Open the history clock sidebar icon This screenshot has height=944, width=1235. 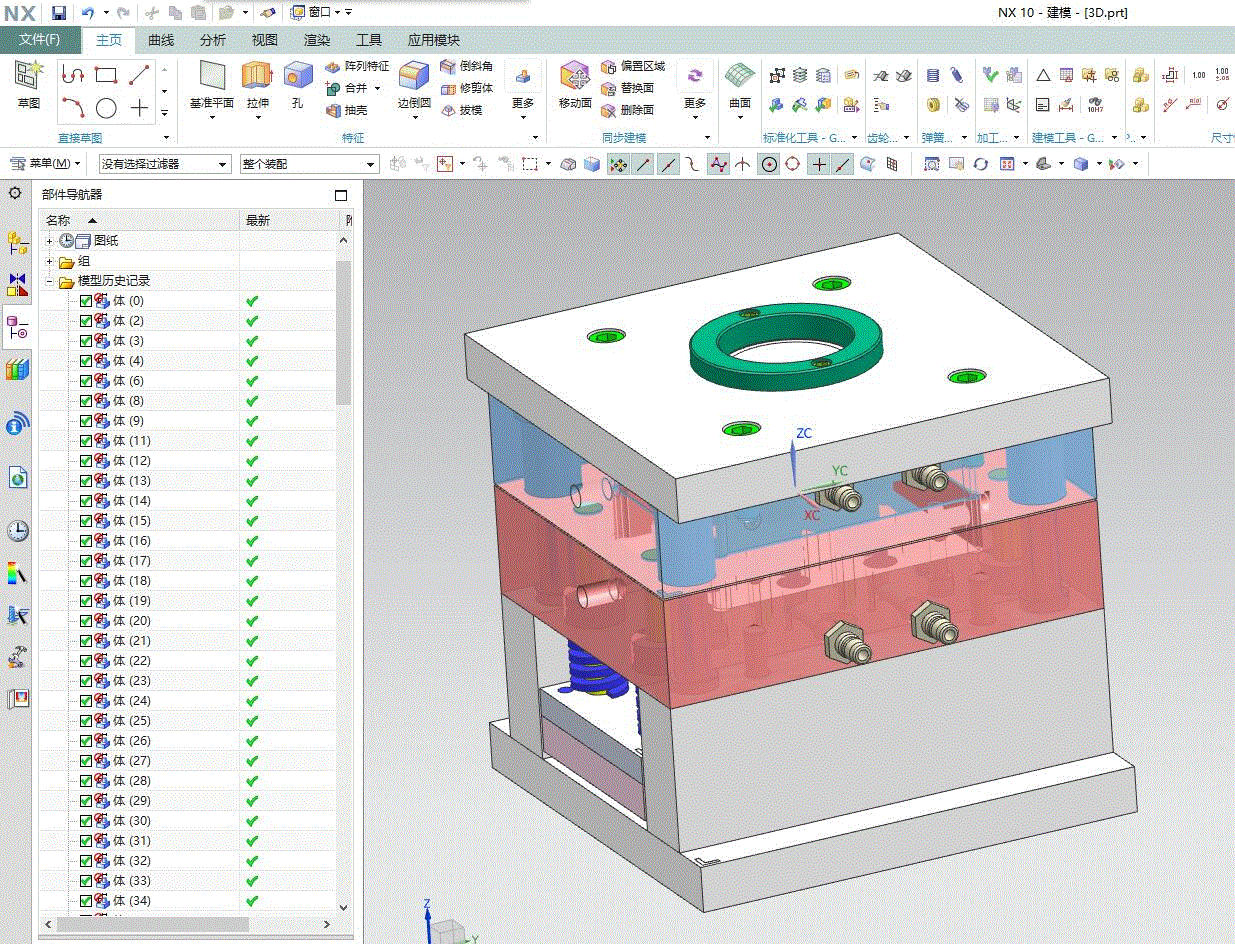tap(17, 530)
